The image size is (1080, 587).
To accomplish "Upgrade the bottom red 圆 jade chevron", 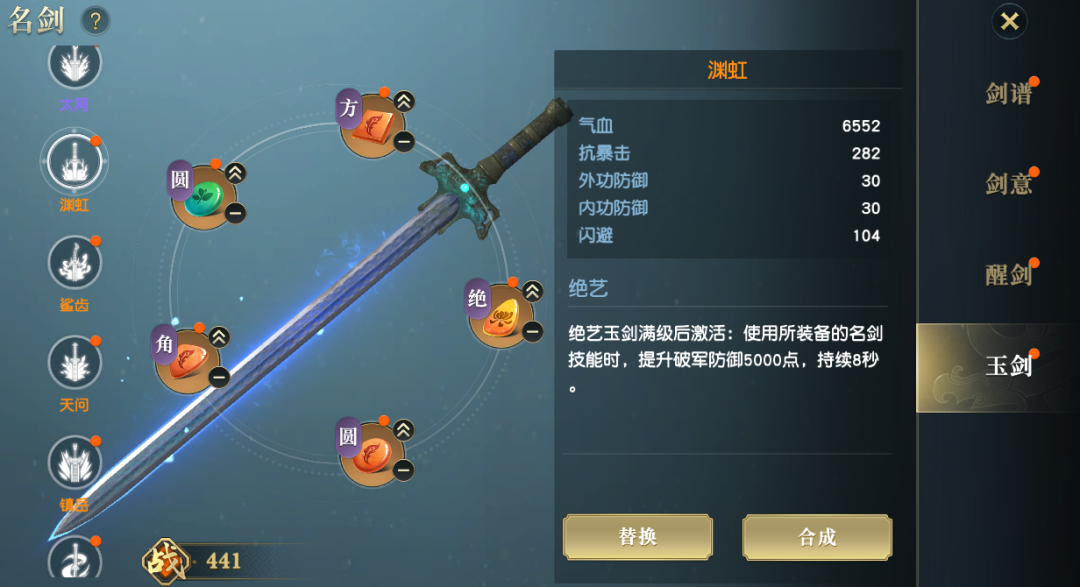I will pyautogui.click(x=404, y=430).
